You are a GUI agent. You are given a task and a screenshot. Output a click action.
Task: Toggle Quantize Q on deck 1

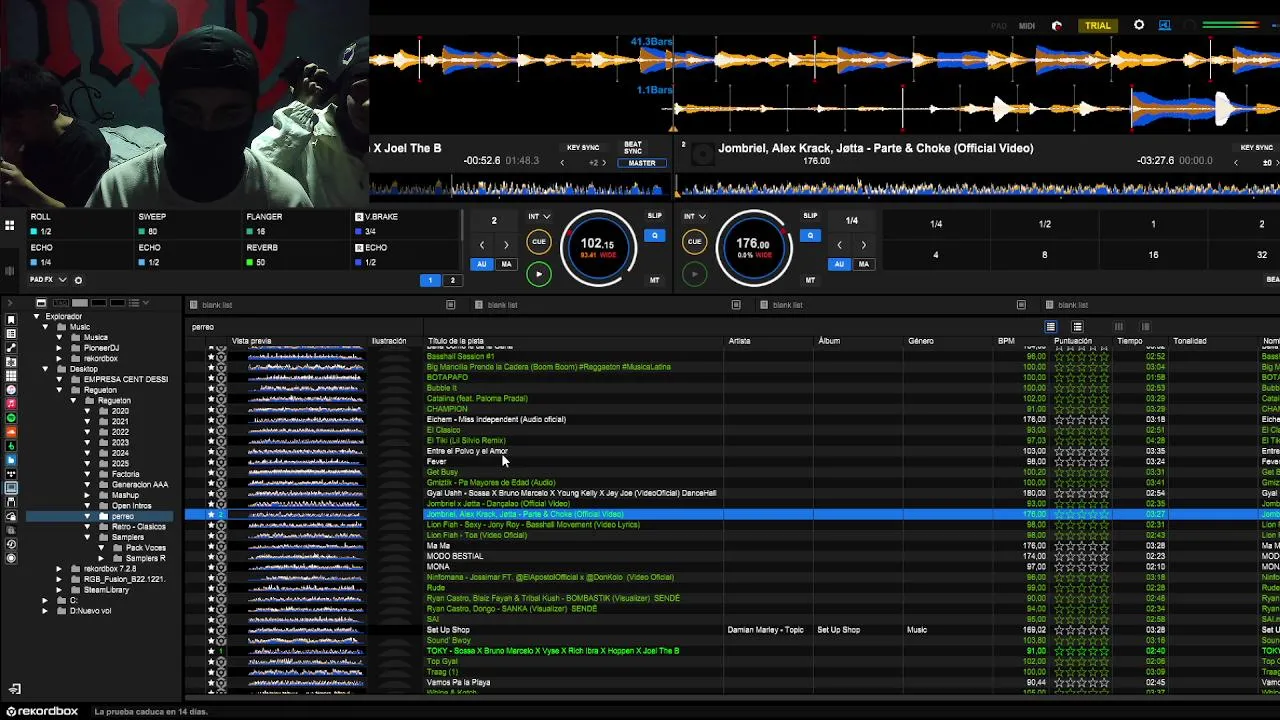(x=654, y=236)
